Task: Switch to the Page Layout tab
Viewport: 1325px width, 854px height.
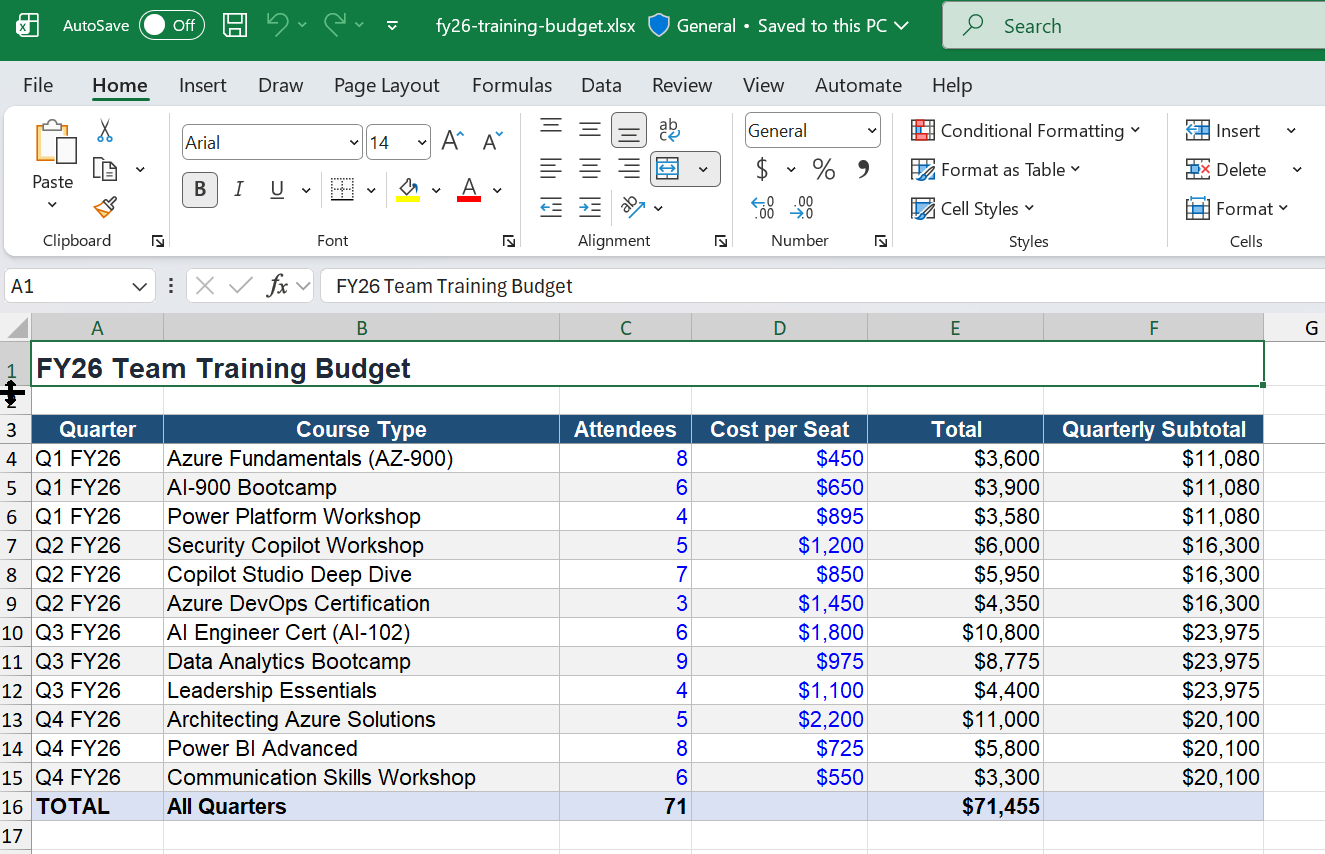Action: click(387, 85)
